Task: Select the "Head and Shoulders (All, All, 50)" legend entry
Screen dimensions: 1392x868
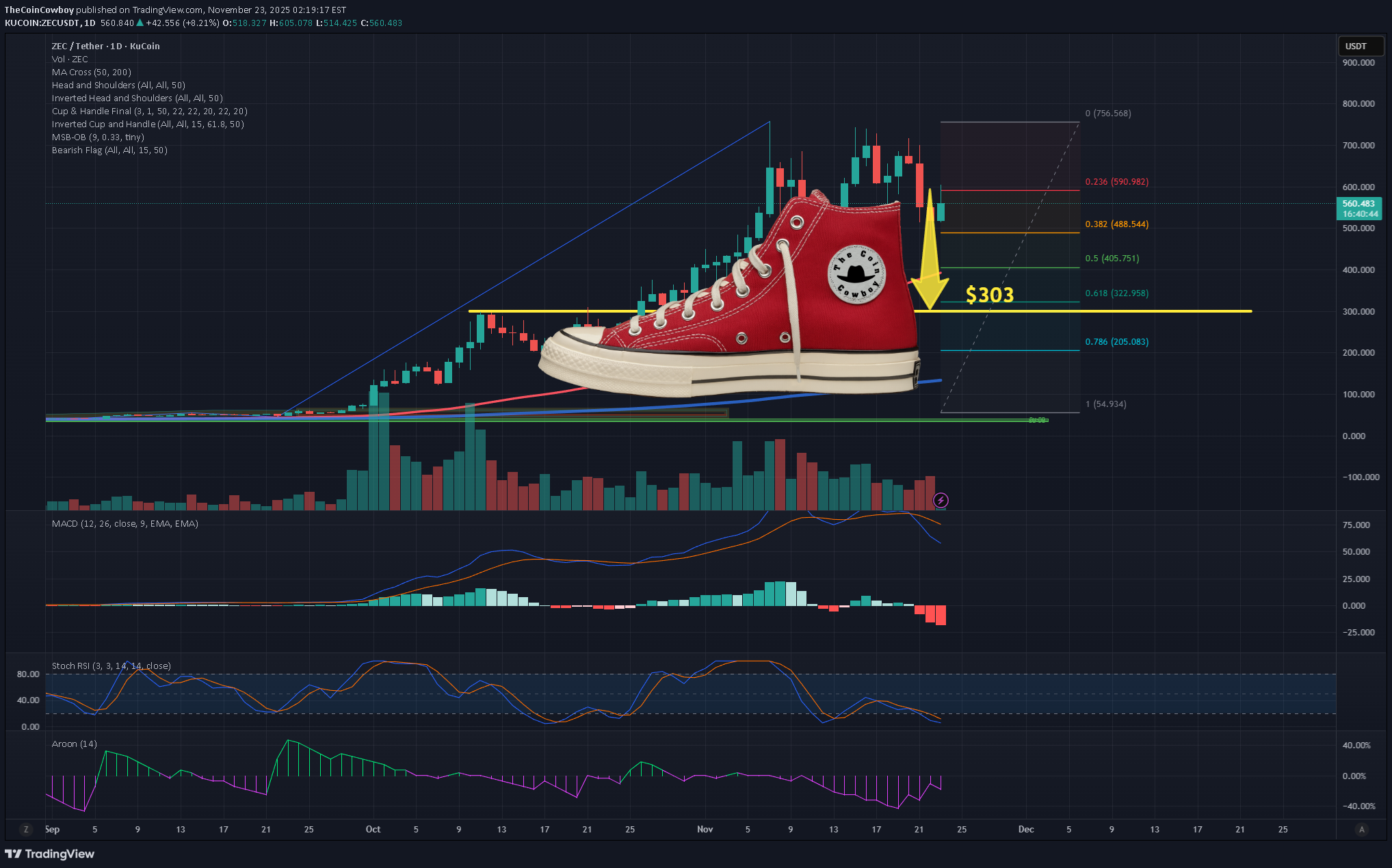Action: point(118,85)
